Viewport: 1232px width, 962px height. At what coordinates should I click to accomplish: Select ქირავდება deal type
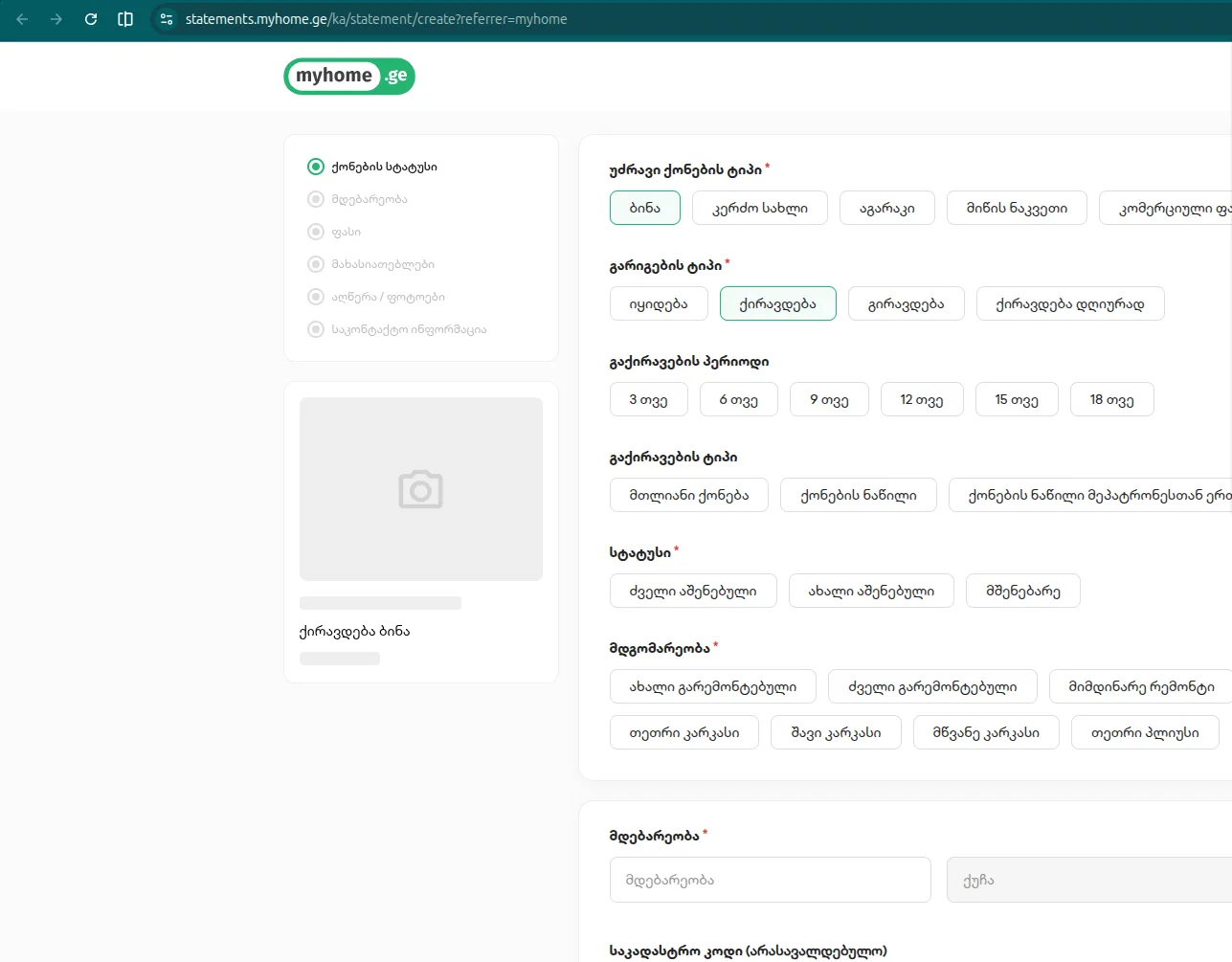[x=778, y=303]
